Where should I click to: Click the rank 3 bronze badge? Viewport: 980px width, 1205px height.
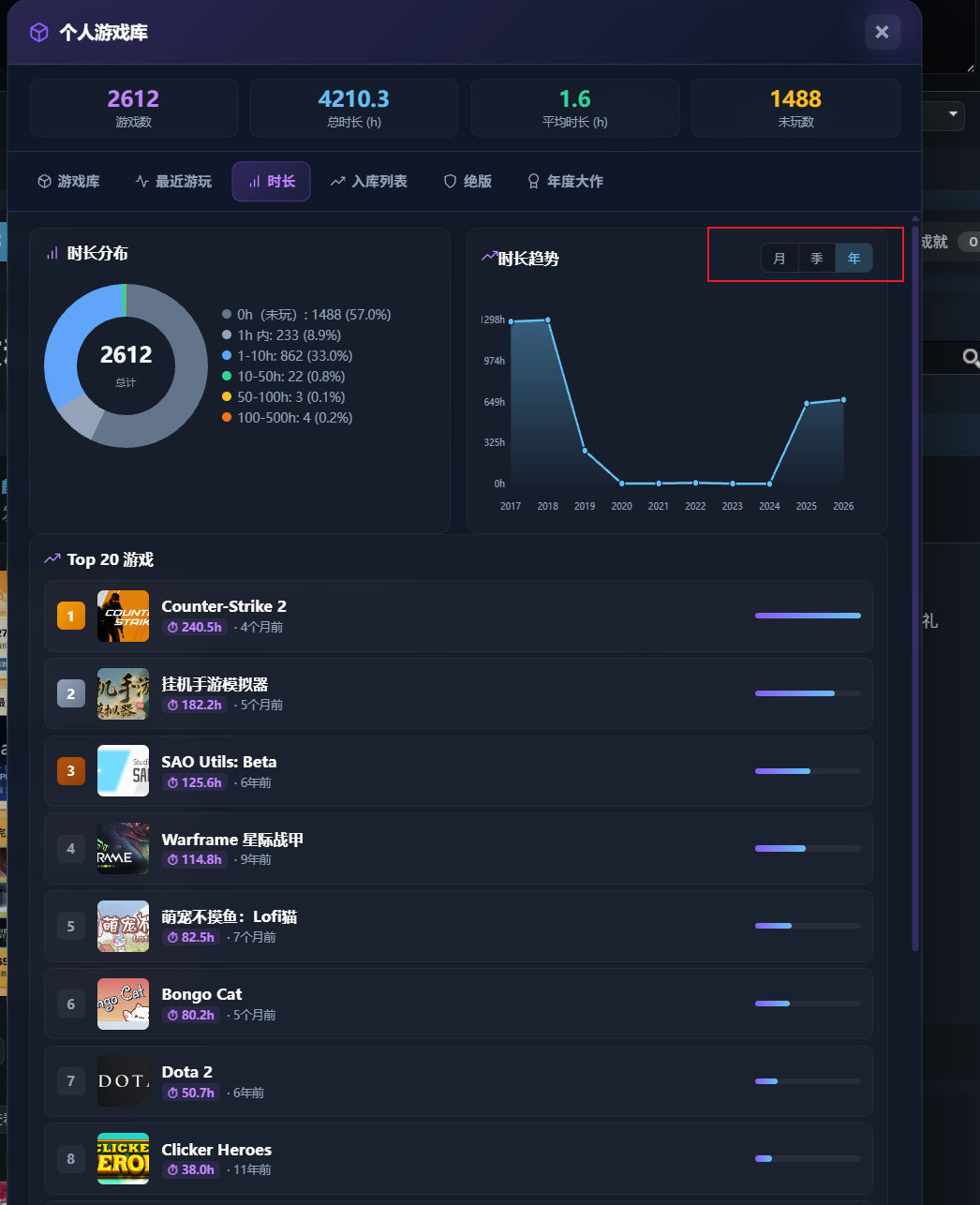[x=71, y=771]
